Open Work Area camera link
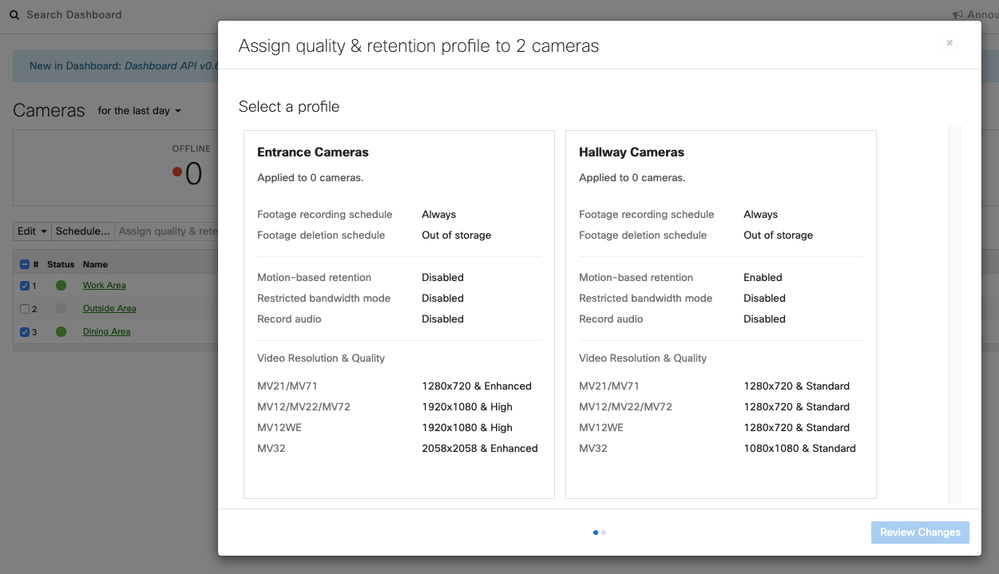999x574 pixels. pos(104,285)
